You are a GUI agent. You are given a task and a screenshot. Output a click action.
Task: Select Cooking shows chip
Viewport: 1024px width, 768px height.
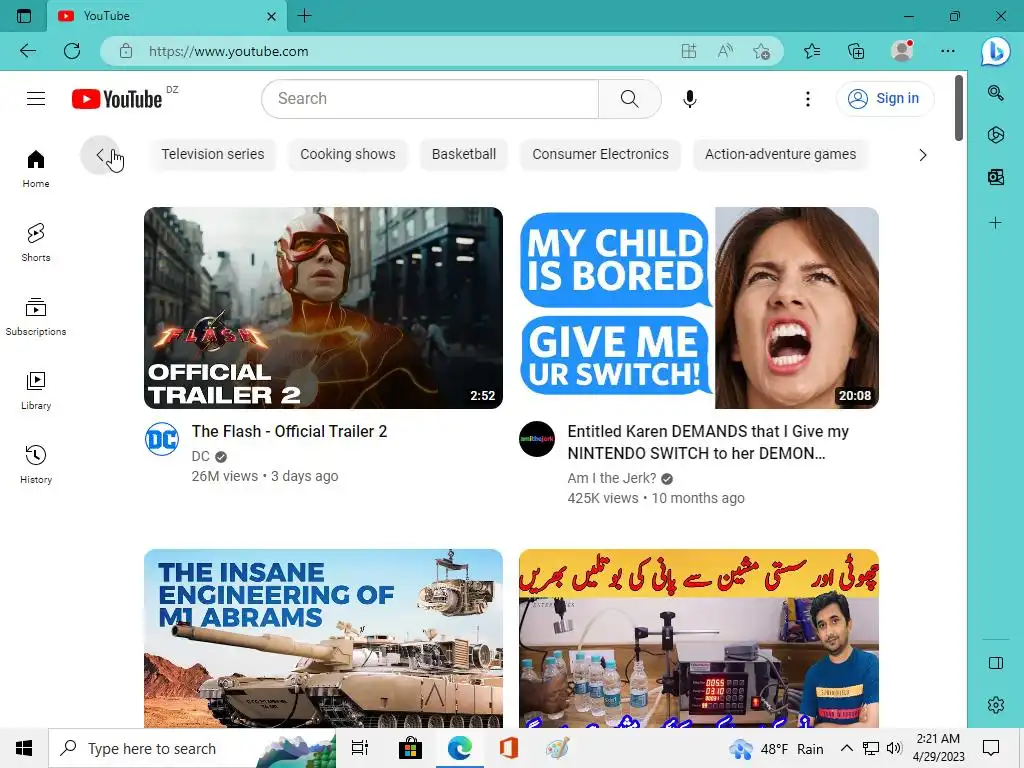coord(347,154)
